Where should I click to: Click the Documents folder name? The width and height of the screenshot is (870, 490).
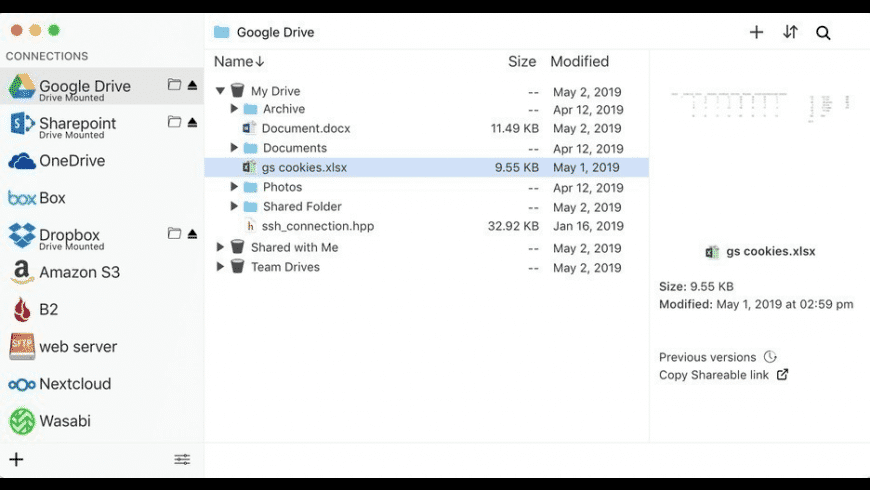tap(295, 148)
